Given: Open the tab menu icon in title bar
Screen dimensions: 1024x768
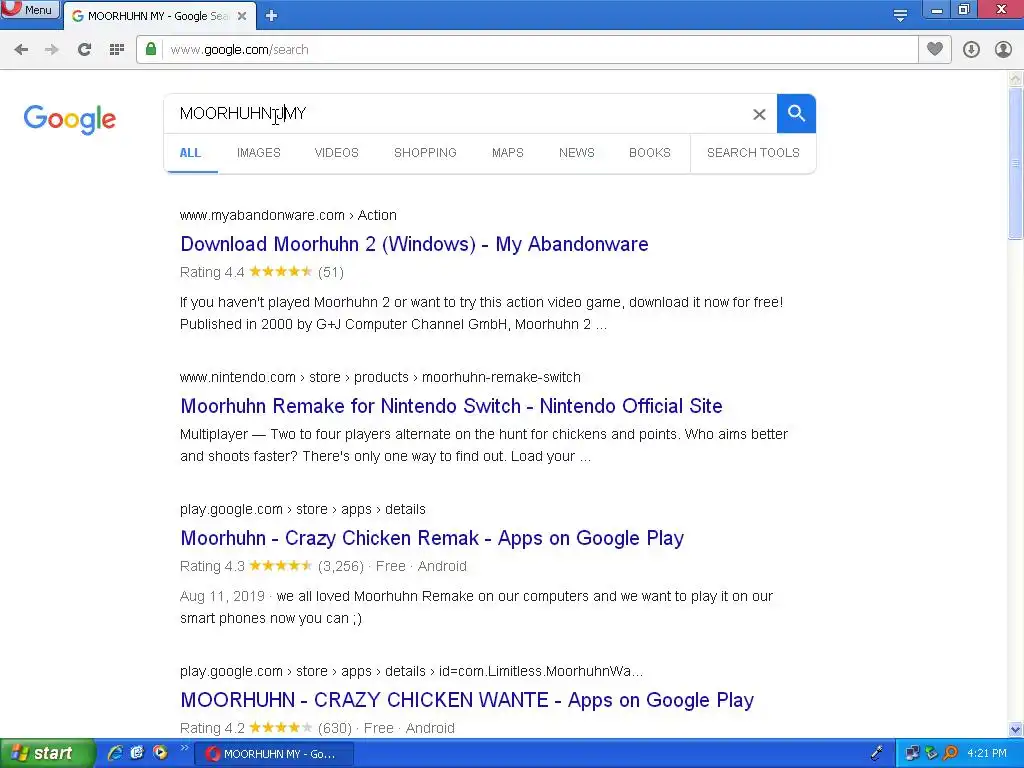Looking at the screenshot, I should (x=900, y=16).
